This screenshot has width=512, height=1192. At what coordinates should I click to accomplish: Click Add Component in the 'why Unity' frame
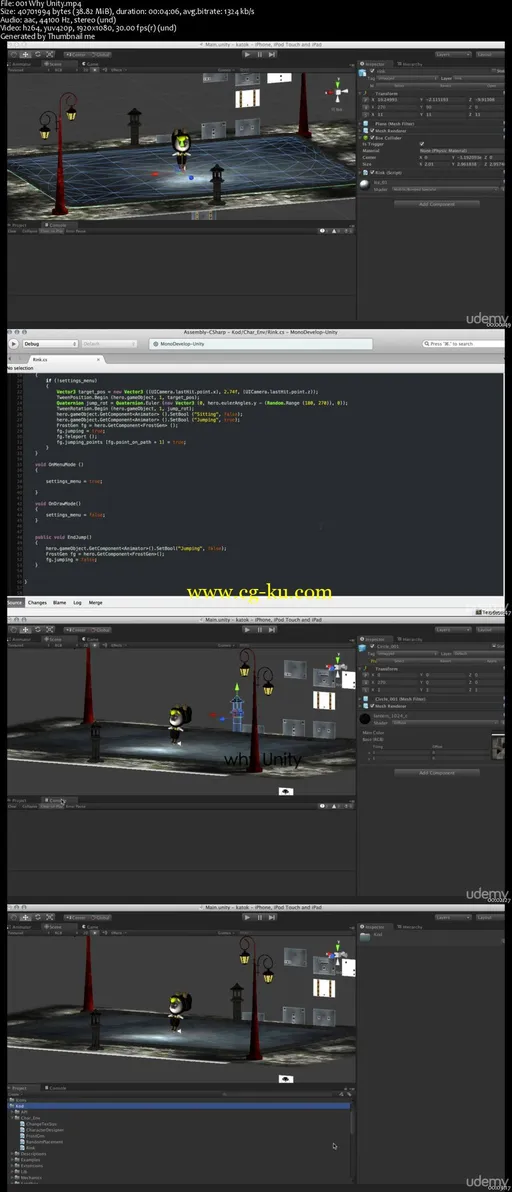(436, 772)
